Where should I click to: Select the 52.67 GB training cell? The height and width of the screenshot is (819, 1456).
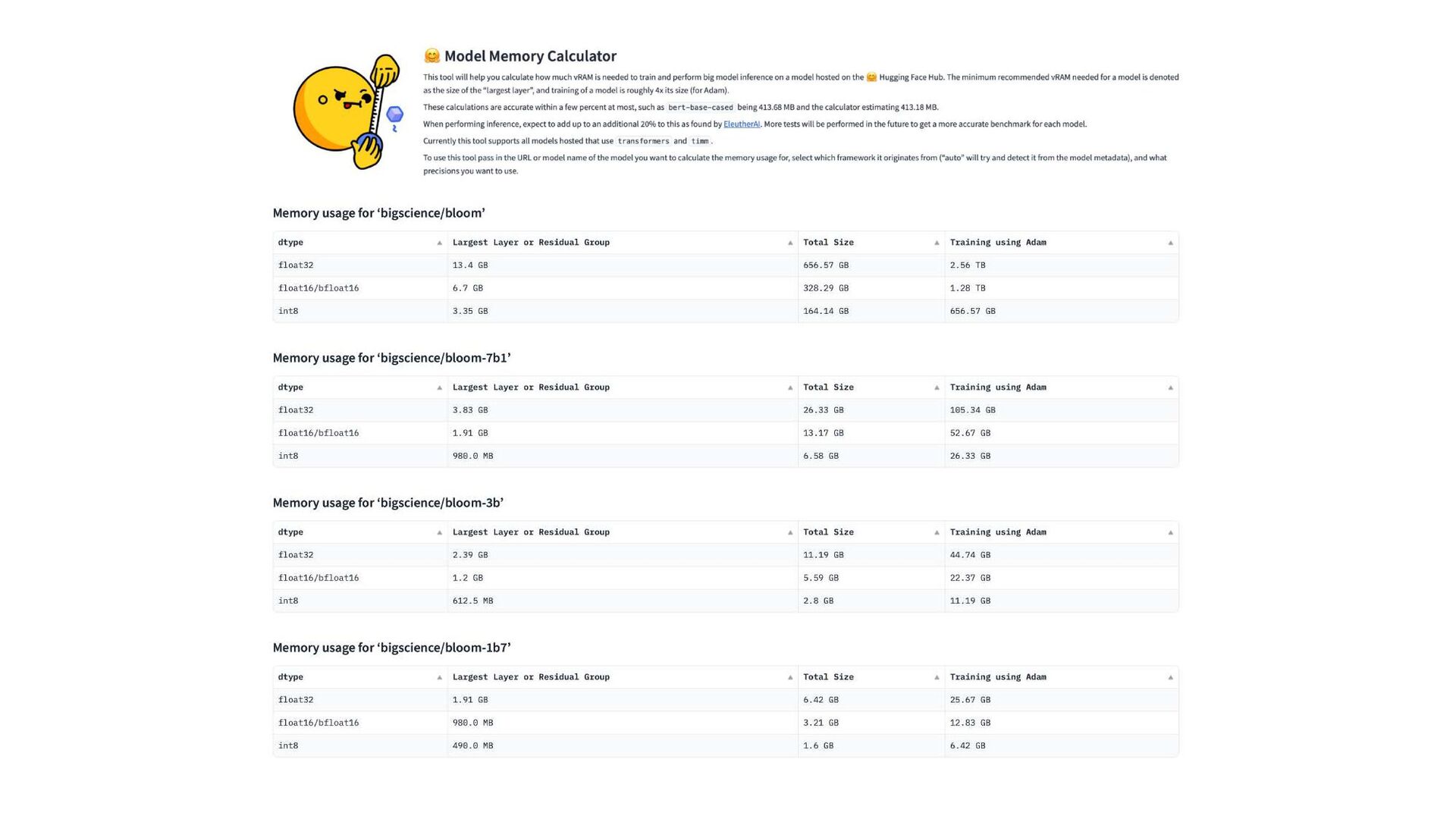tap(1061, 433)
